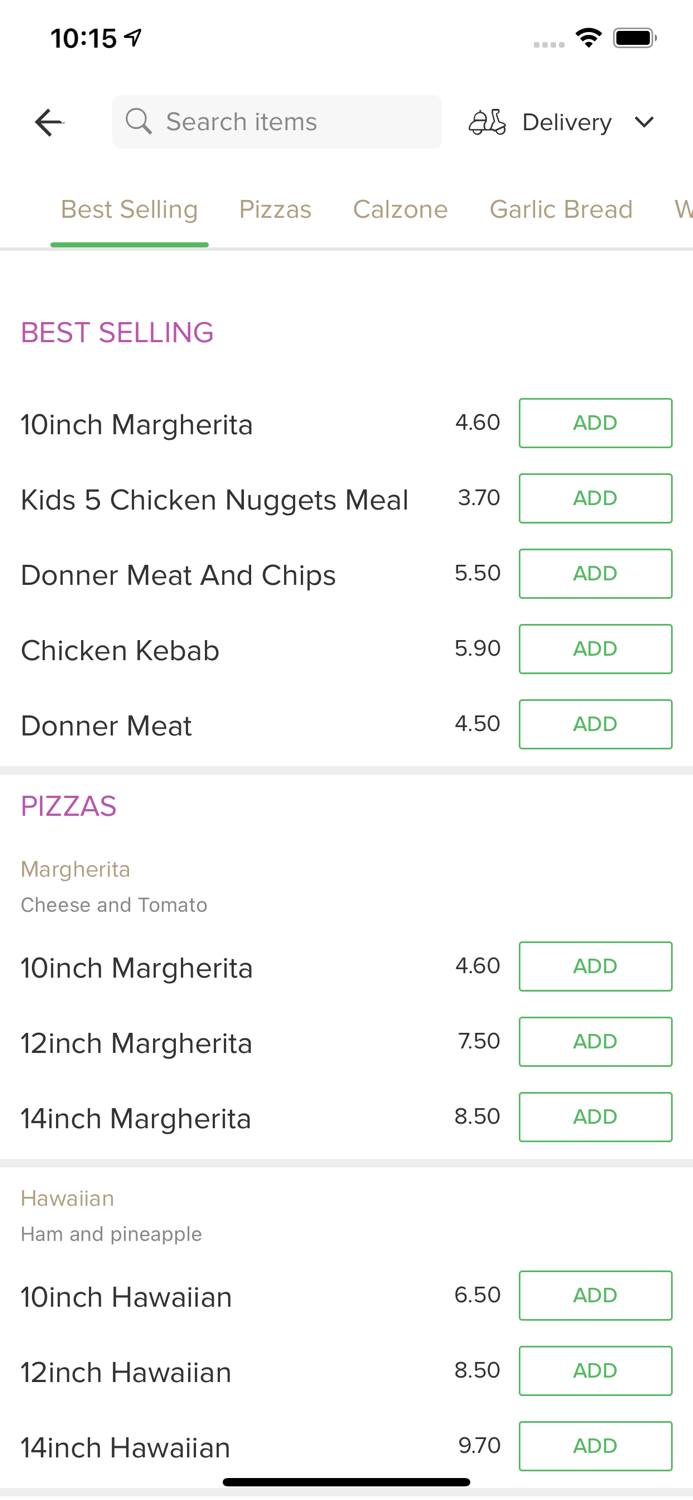
Task: Add the 12inch Hawaiian pizza
Action: coord(595,1371)
